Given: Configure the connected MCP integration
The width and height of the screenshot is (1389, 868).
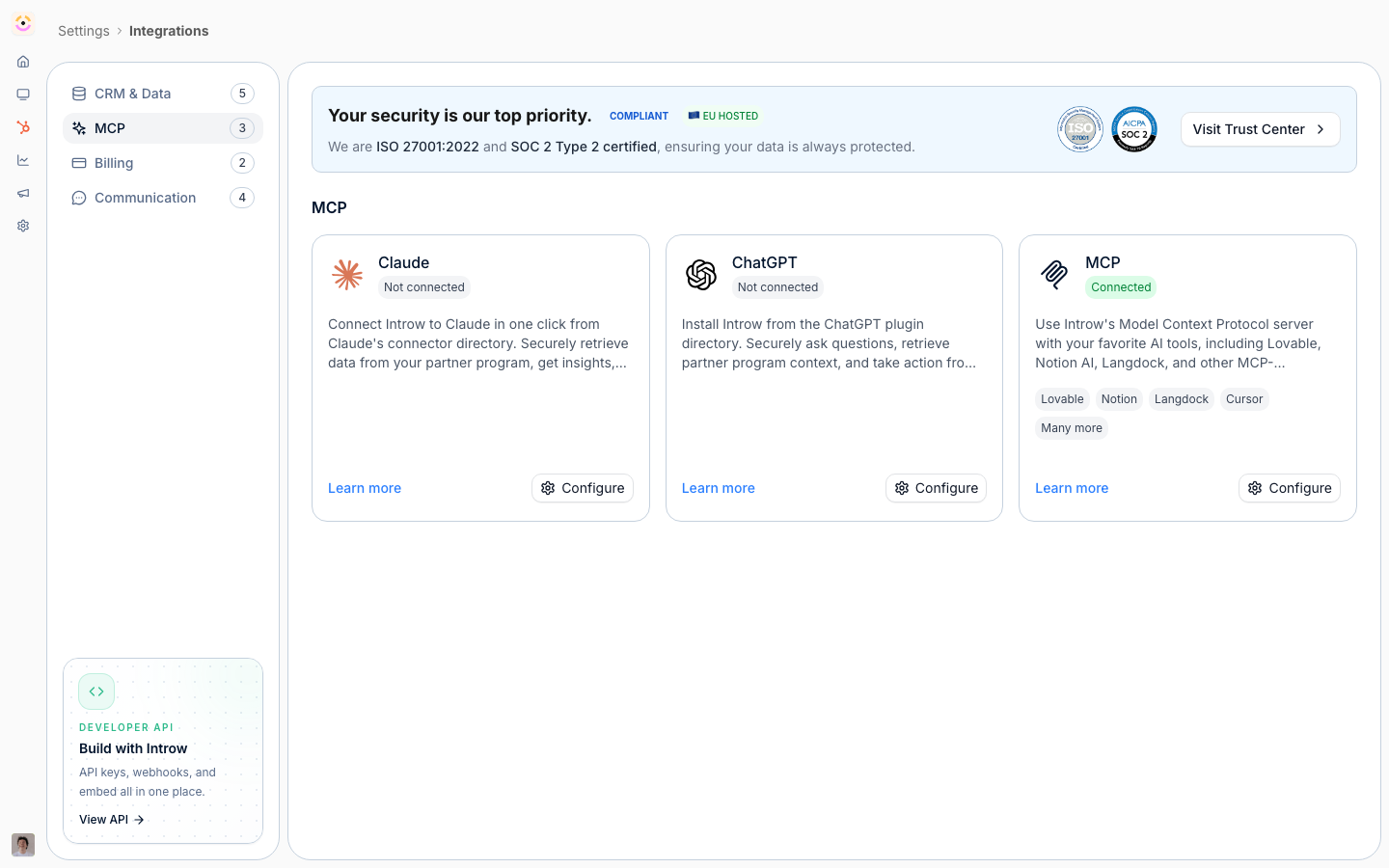Looking at the screenshot, I should tap(1290, 488).
